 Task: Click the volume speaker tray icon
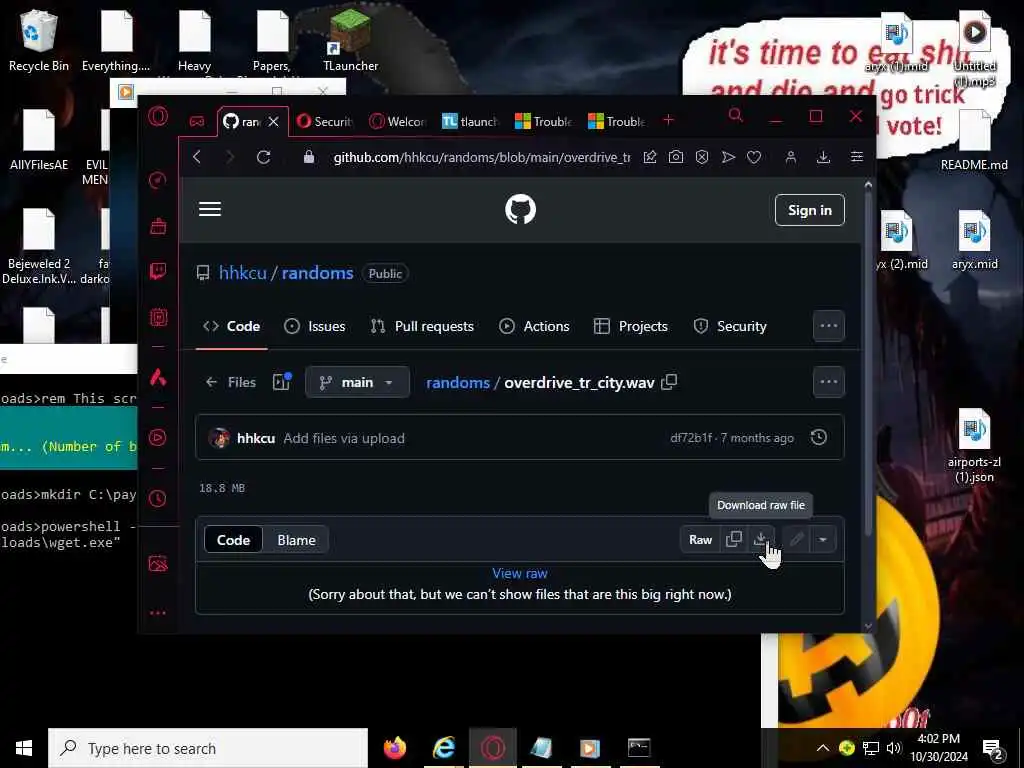[893, 748]
